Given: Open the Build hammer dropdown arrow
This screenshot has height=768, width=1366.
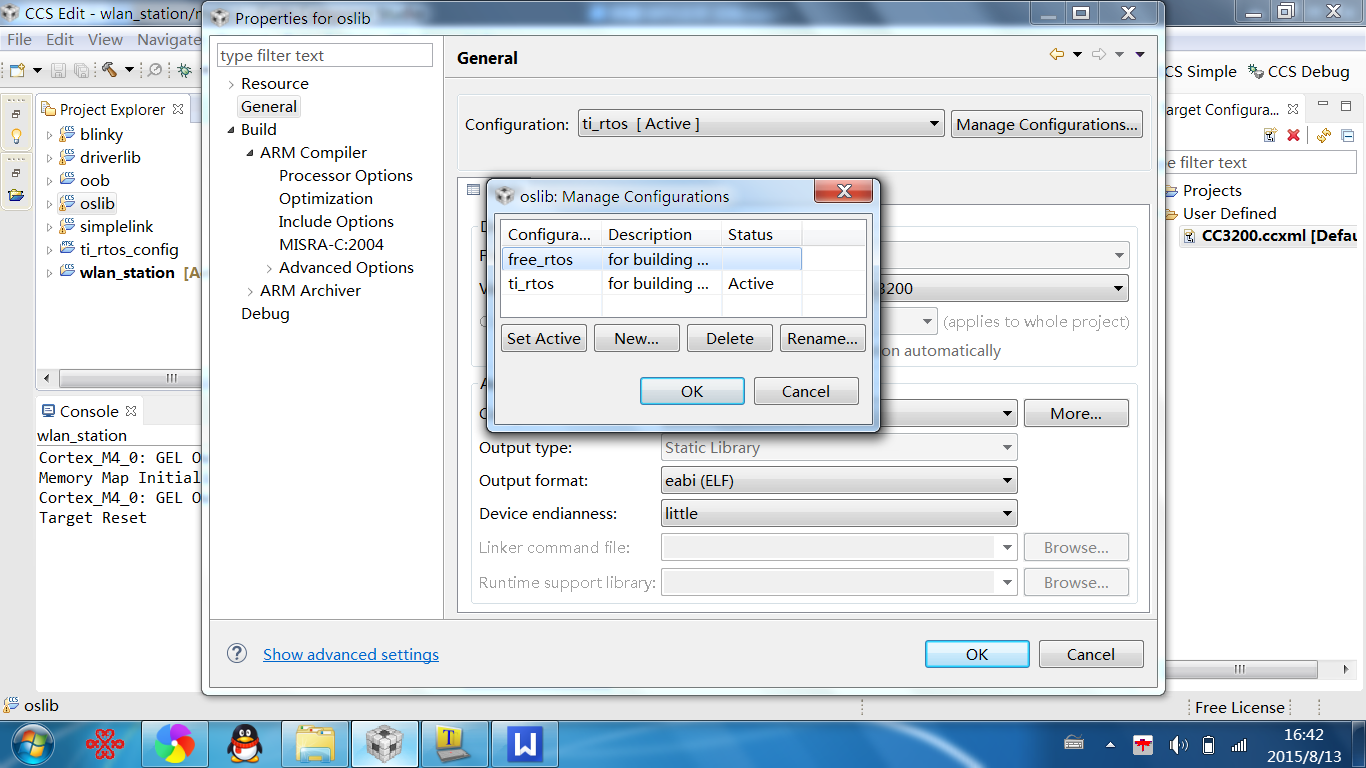Looking at the screenshot, I should pyautogui.click(x=129, y=70).
